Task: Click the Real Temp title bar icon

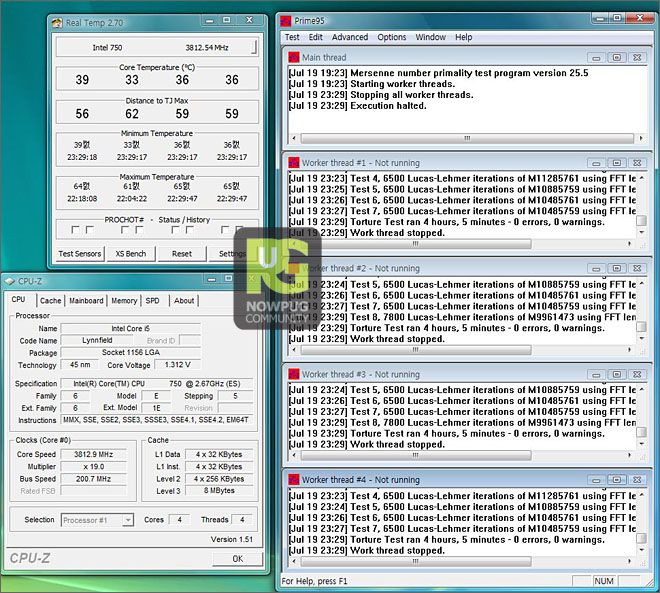Action: (57, 23)
